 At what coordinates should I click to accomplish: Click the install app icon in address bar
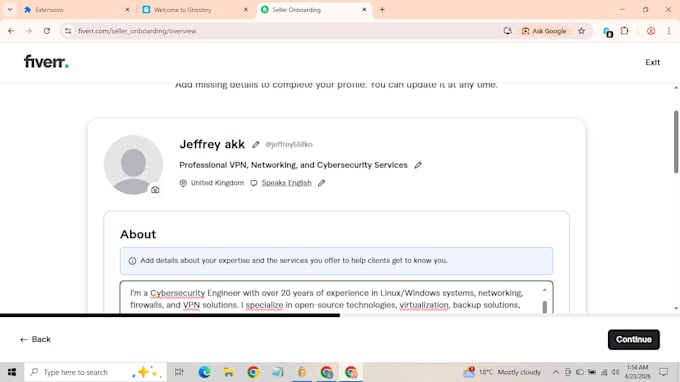click(x=507, y=31)
